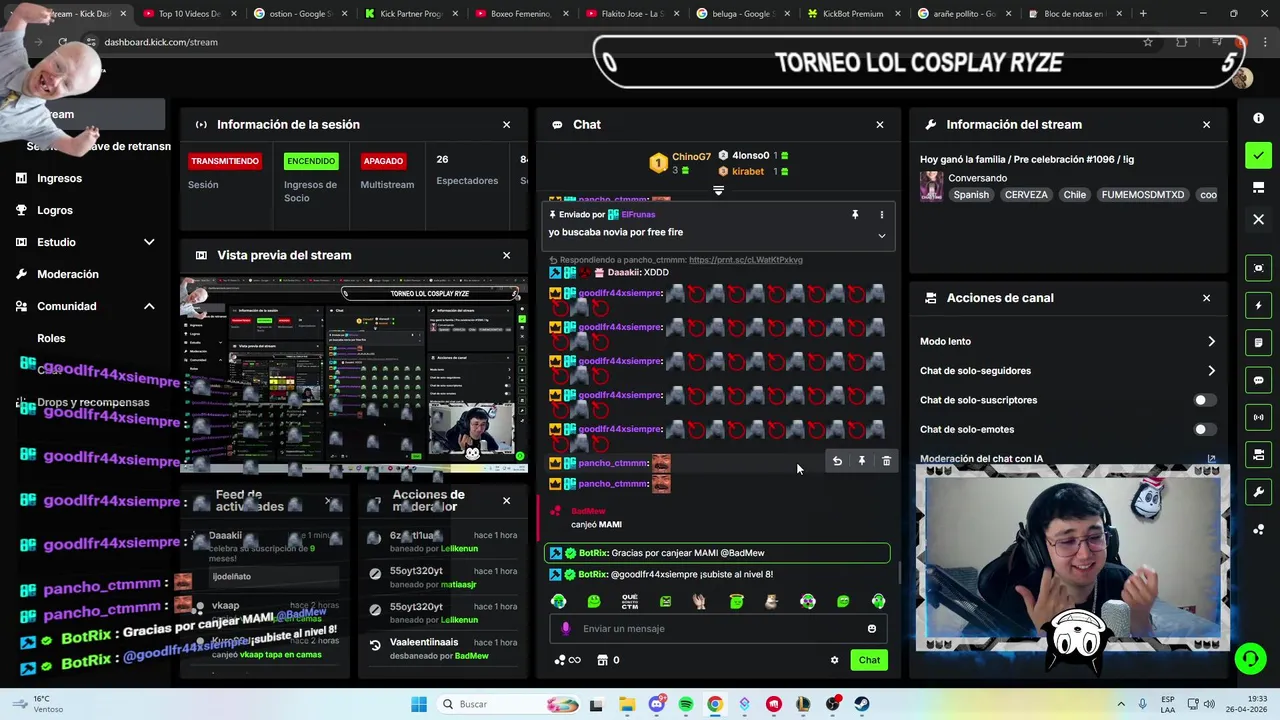Image resolution: width=1280 pixels, height=720 pixels.
Task: Open Spotify from the taskbar
Action: (x=686, y=704)
